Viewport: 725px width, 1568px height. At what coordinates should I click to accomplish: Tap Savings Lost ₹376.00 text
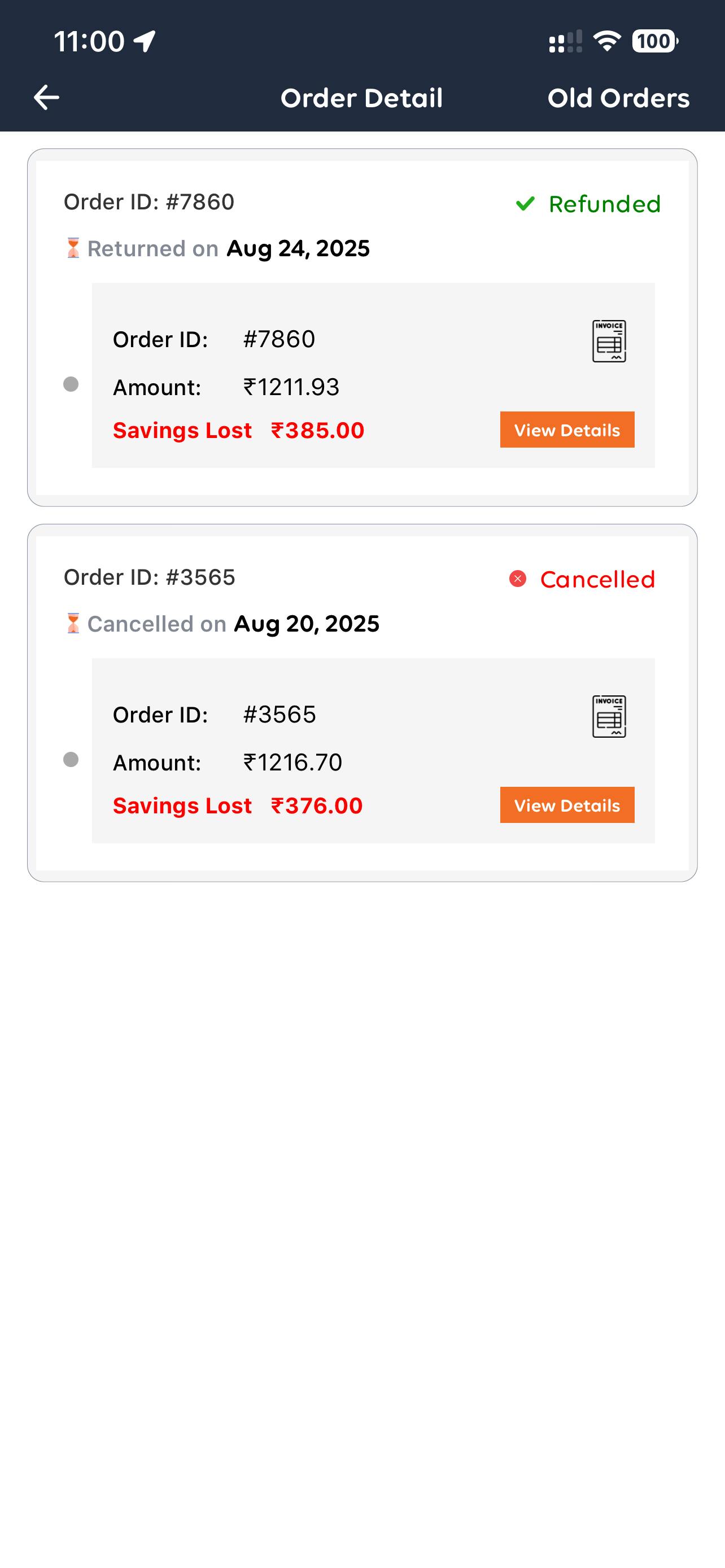coord(238,805)
